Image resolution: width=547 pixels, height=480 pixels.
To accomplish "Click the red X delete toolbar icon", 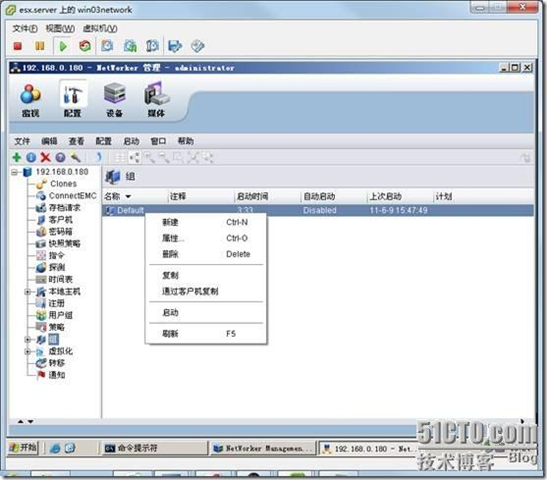I will (45, 158).
